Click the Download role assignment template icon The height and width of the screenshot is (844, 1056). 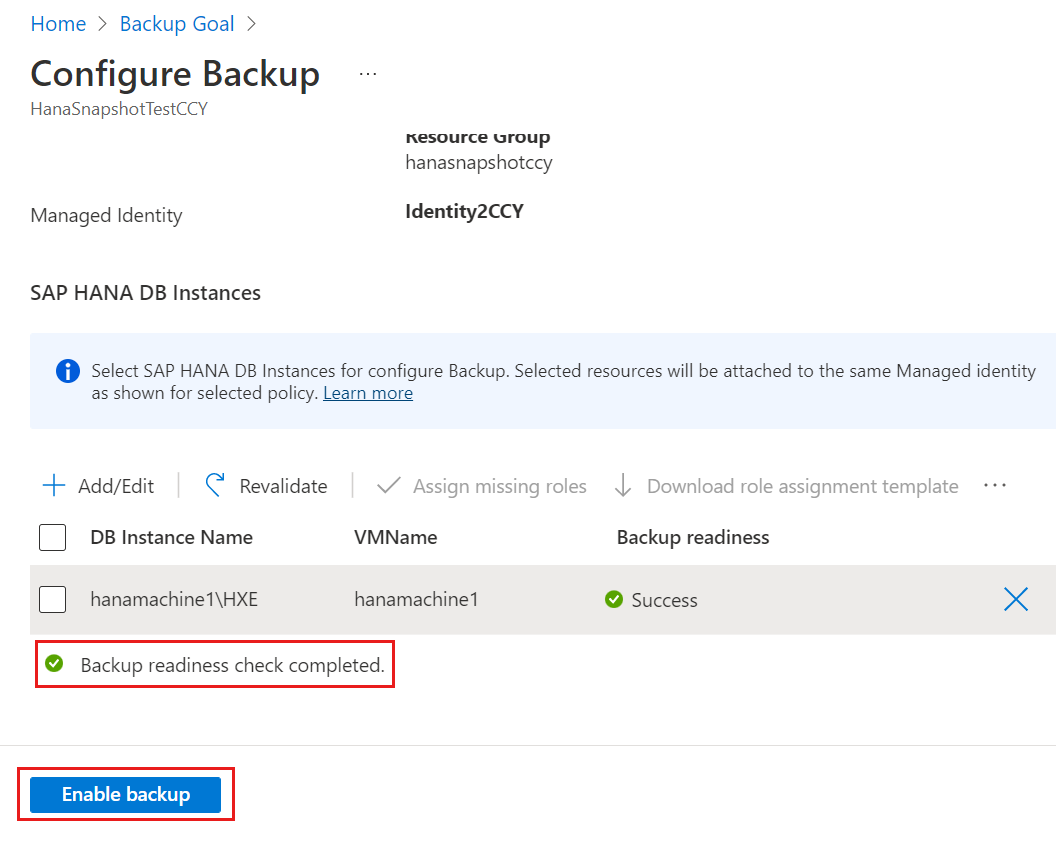pyautogui.click(x=625, y=485)
